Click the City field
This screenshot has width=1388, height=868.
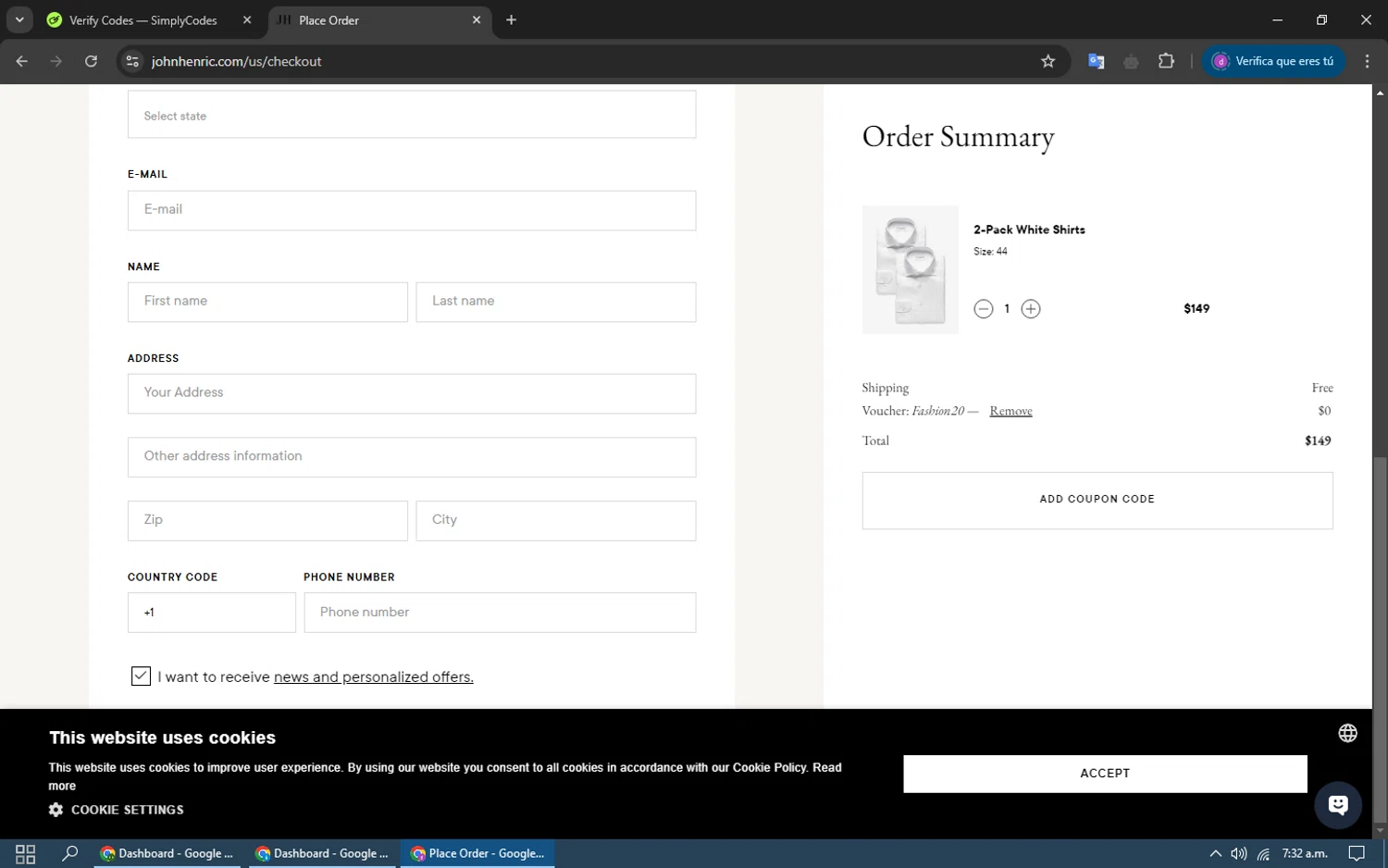pos(555,521)
